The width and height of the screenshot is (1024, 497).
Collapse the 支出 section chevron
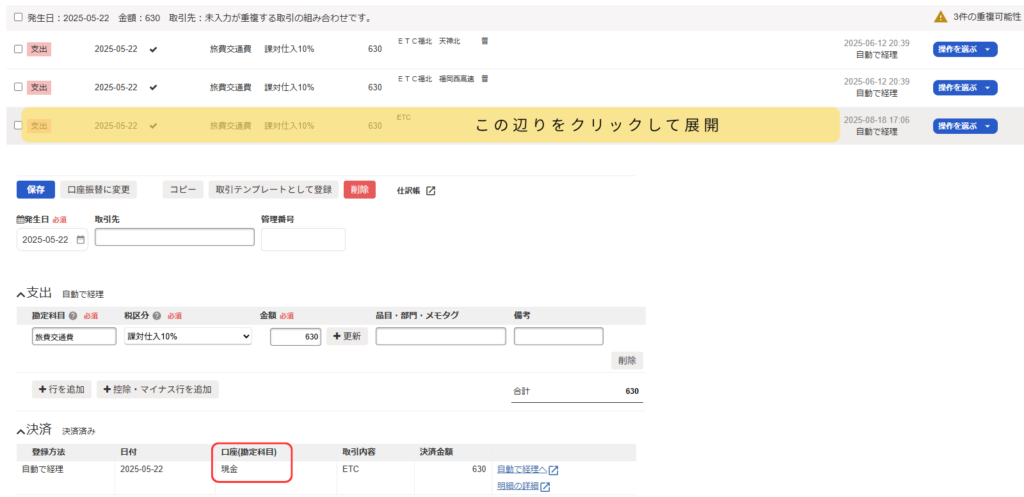tap(21, 294)
